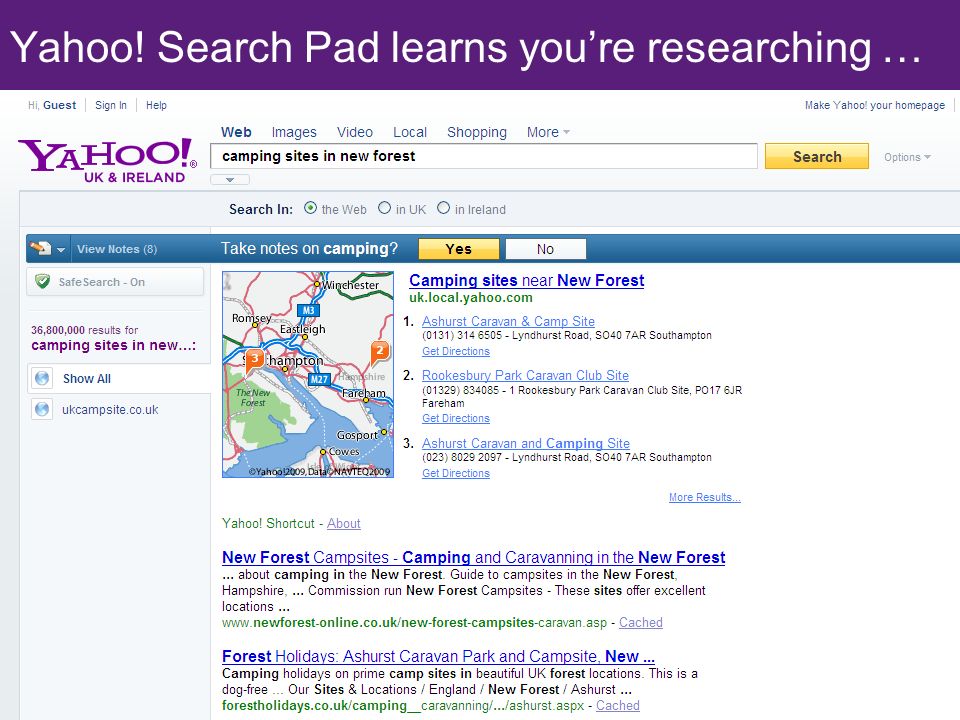960x720 pixels.
Task: Get Directions for Rookesbury Park Caravan Club
Action: 456,418
